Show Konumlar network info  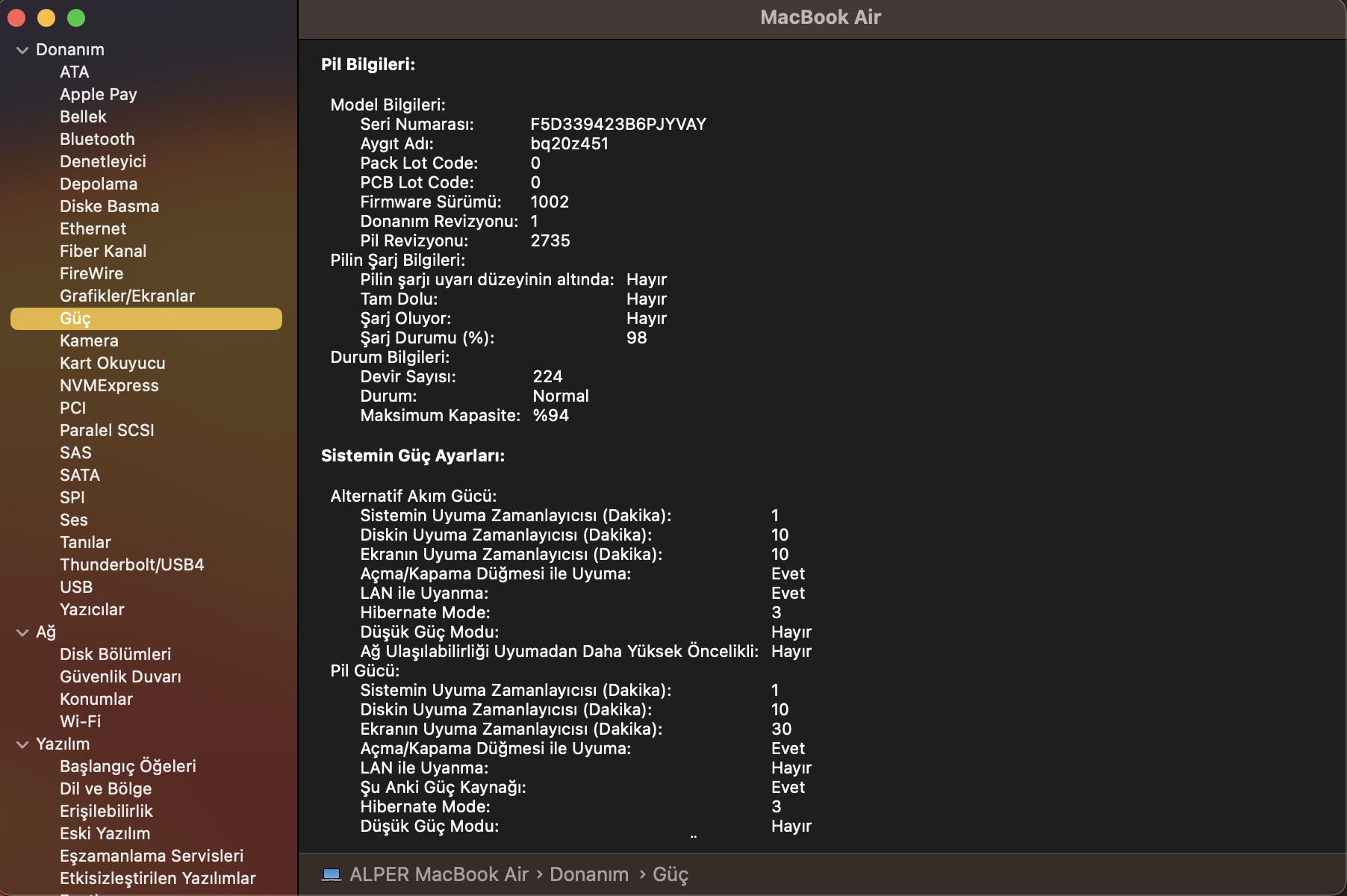(x=96, y=700)
